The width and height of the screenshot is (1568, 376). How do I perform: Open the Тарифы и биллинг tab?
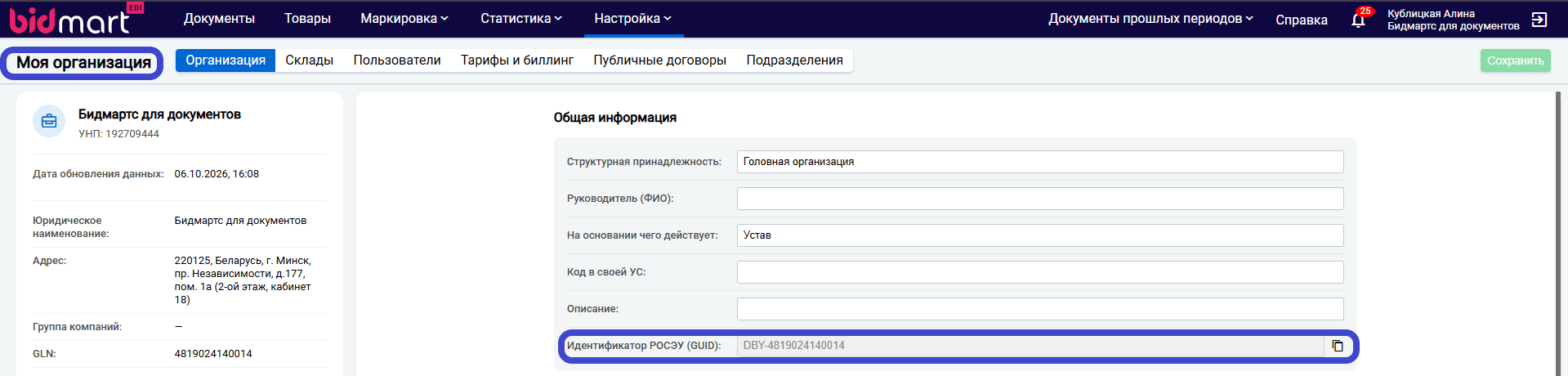[517, 60]
